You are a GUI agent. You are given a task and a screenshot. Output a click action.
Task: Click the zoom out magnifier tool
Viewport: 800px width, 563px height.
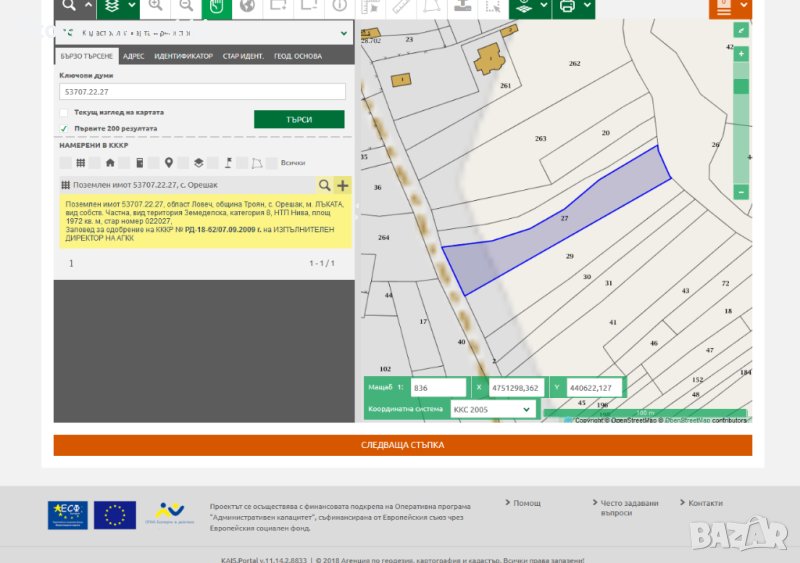[x=185, y=6]
